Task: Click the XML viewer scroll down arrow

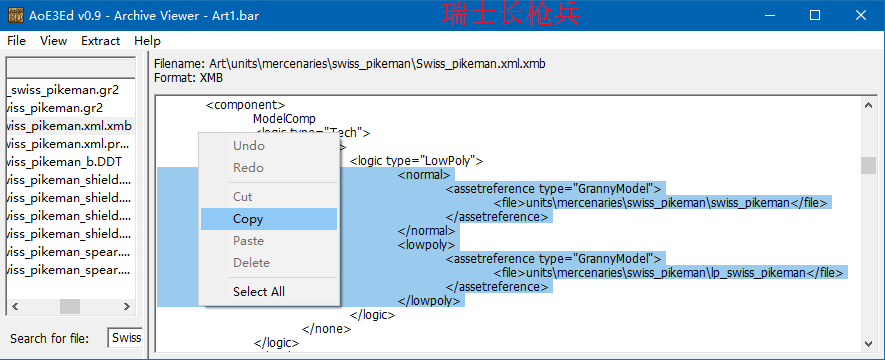Action: (868, 344)
